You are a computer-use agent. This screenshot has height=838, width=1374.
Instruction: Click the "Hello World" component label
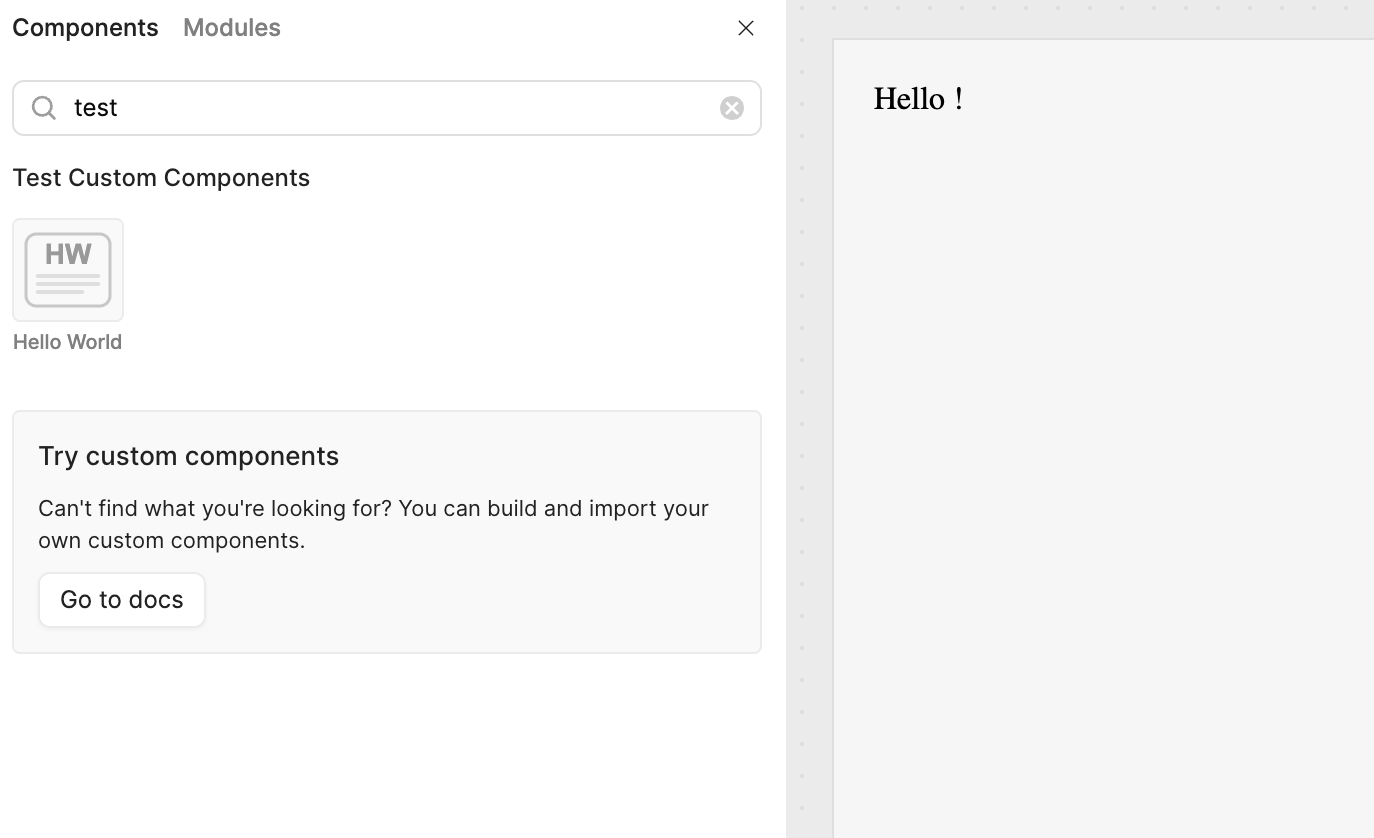coord(67,342)
